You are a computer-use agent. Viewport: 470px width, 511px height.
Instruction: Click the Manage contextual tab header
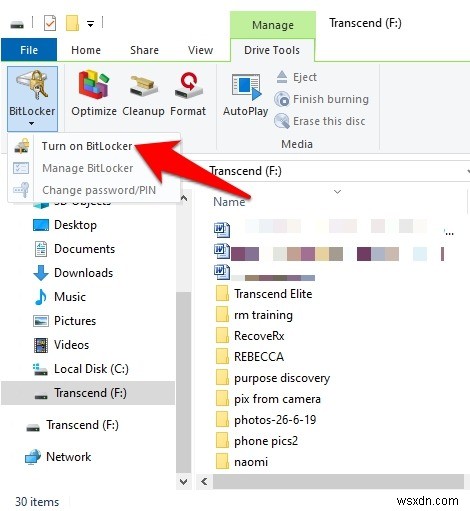point(273,25)
